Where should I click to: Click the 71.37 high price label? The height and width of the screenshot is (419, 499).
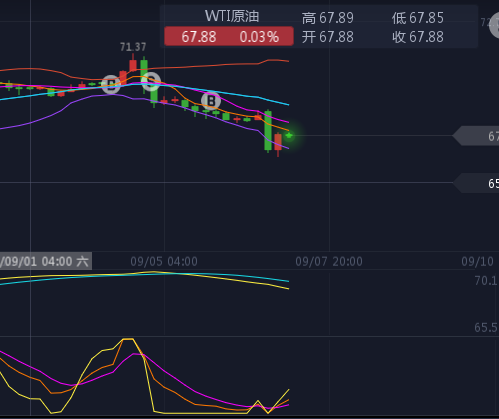coord(133,47)
